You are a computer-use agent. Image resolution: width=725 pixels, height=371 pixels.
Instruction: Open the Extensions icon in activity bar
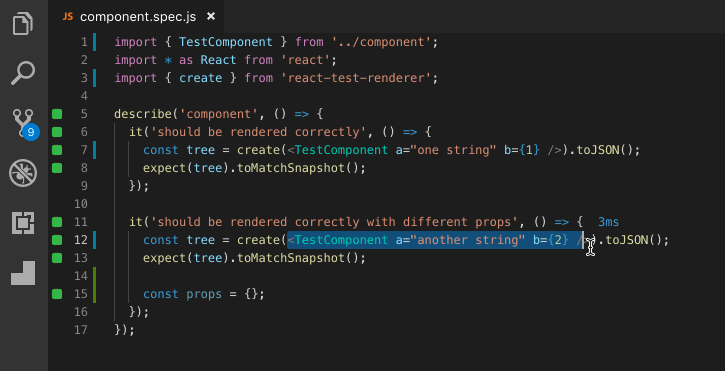click(23, 223)
